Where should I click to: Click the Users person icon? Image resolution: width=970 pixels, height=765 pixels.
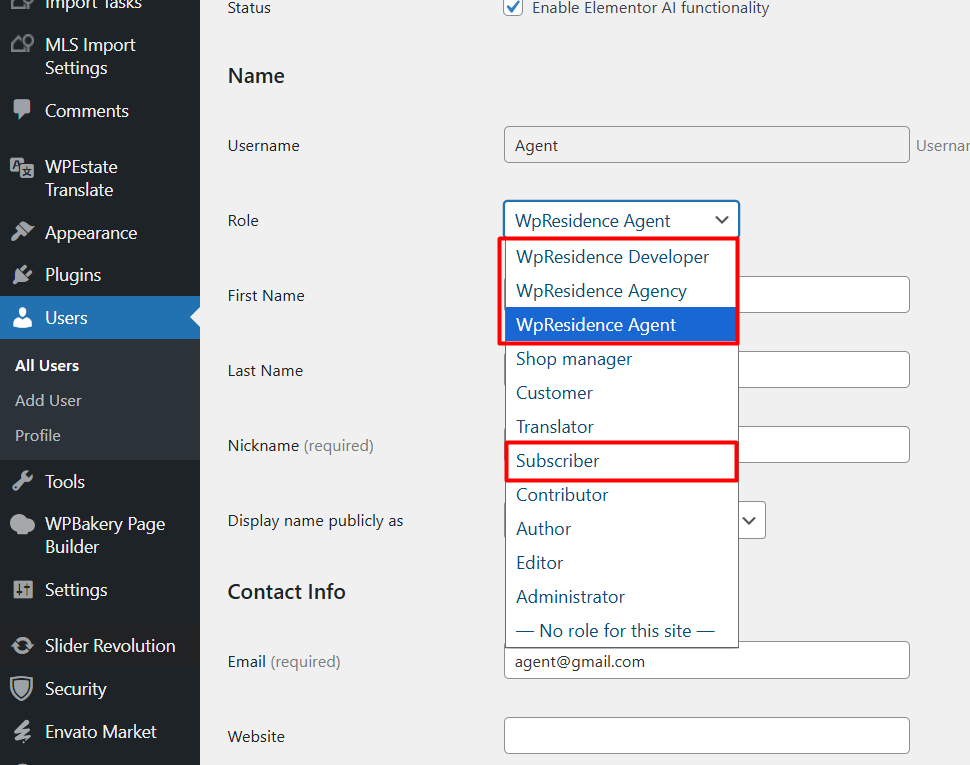[22, 317]
